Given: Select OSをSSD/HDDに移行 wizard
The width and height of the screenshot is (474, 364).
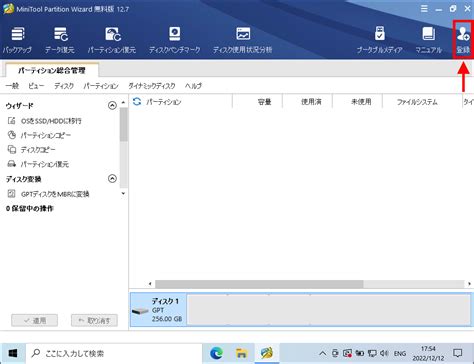Looking at the screenshot, I should pos(45,121).
